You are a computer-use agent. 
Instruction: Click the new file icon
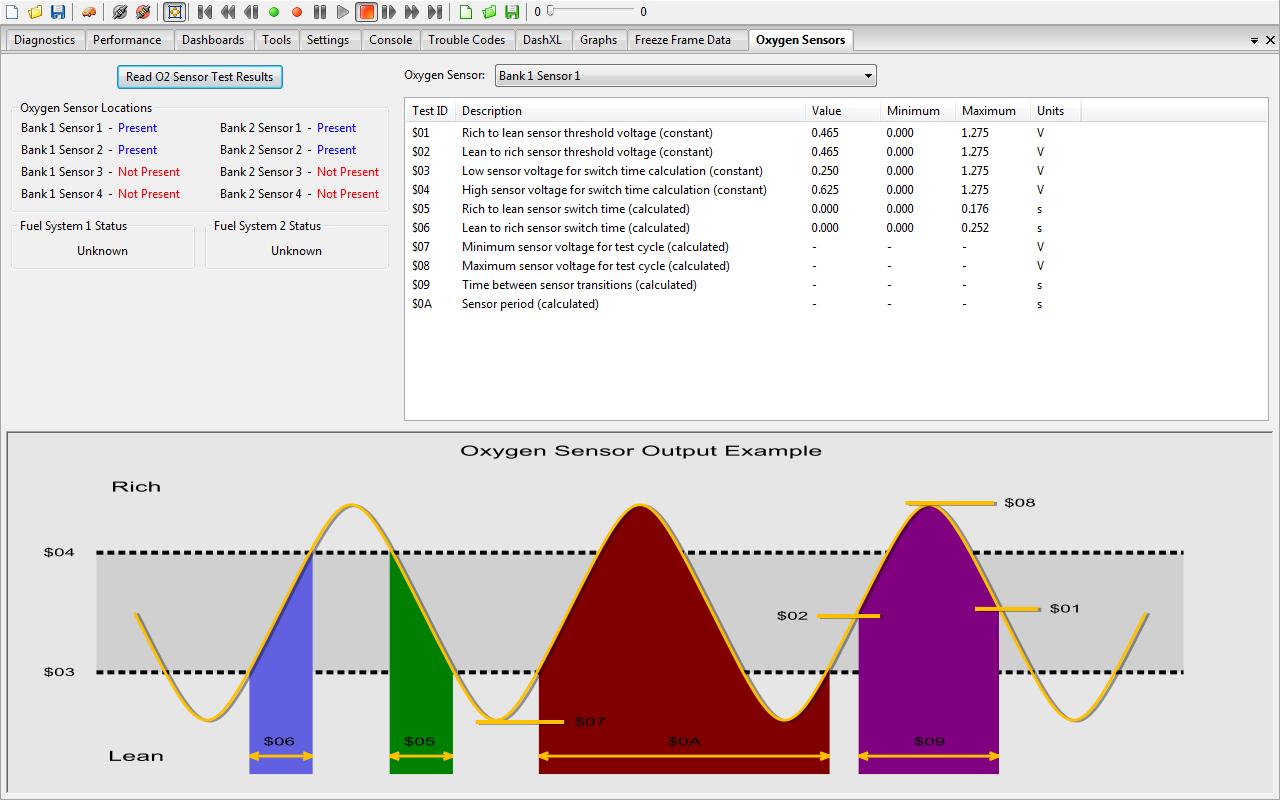(12, 12)
